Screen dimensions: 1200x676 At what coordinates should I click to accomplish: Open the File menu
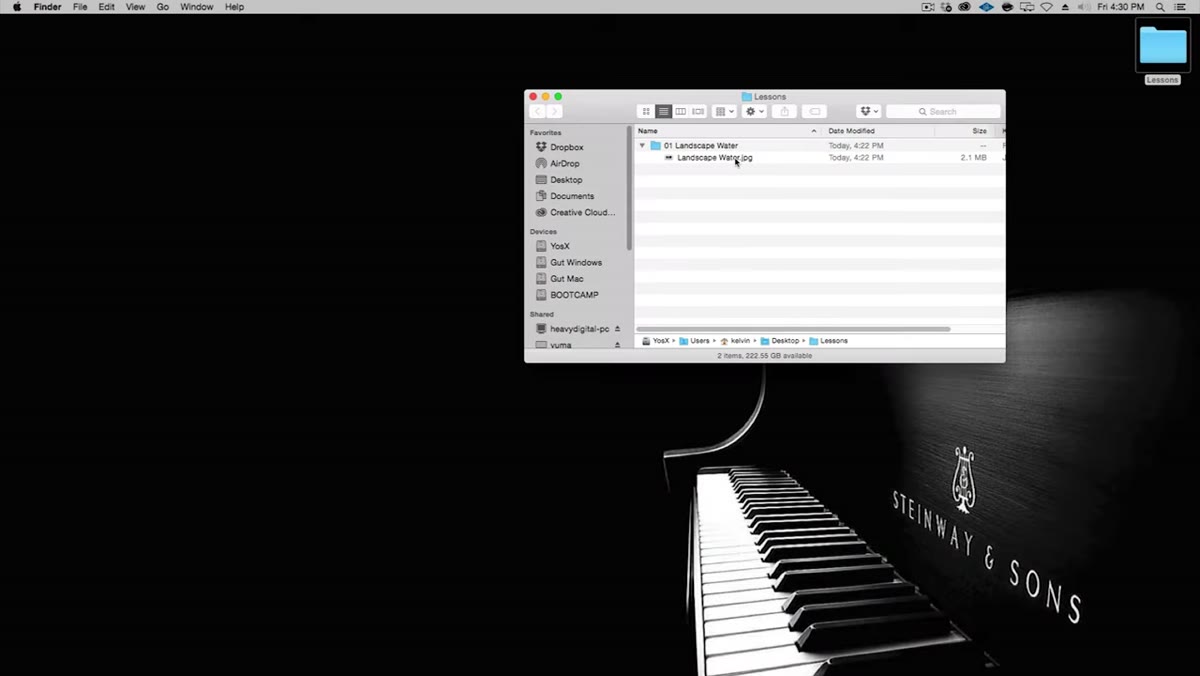pyautogui.click(x=80, y=7)
